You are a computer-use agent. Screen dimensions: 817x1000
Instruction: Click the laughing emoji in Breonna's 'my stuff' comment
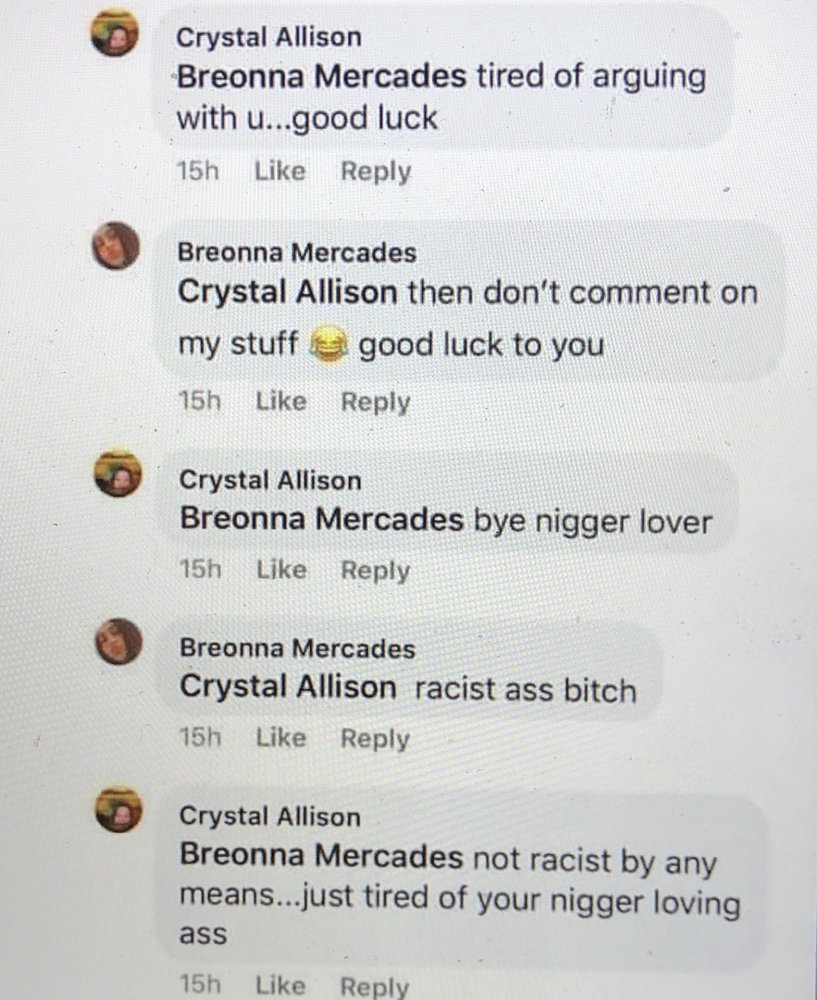(328, 345)
